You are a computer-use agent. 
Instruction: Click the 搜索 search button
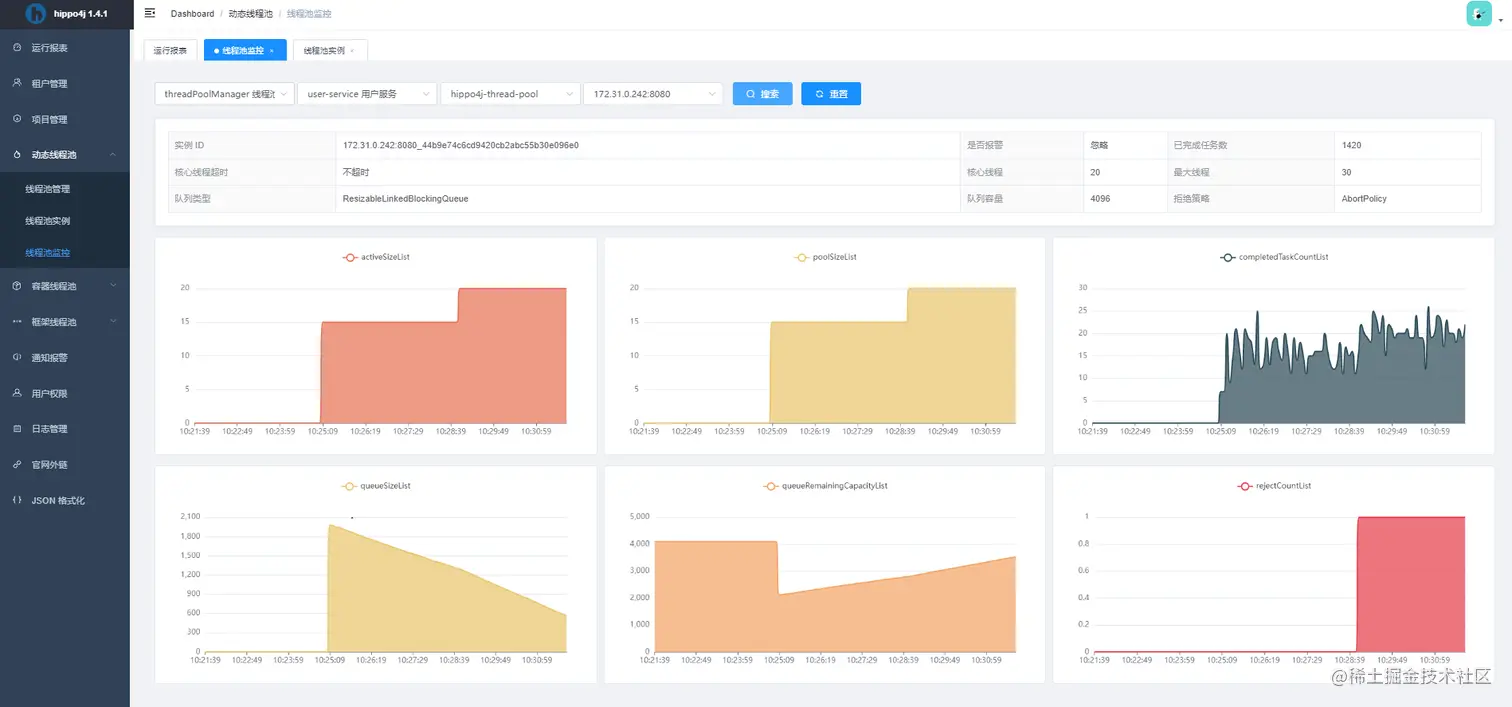pos(762,94)
